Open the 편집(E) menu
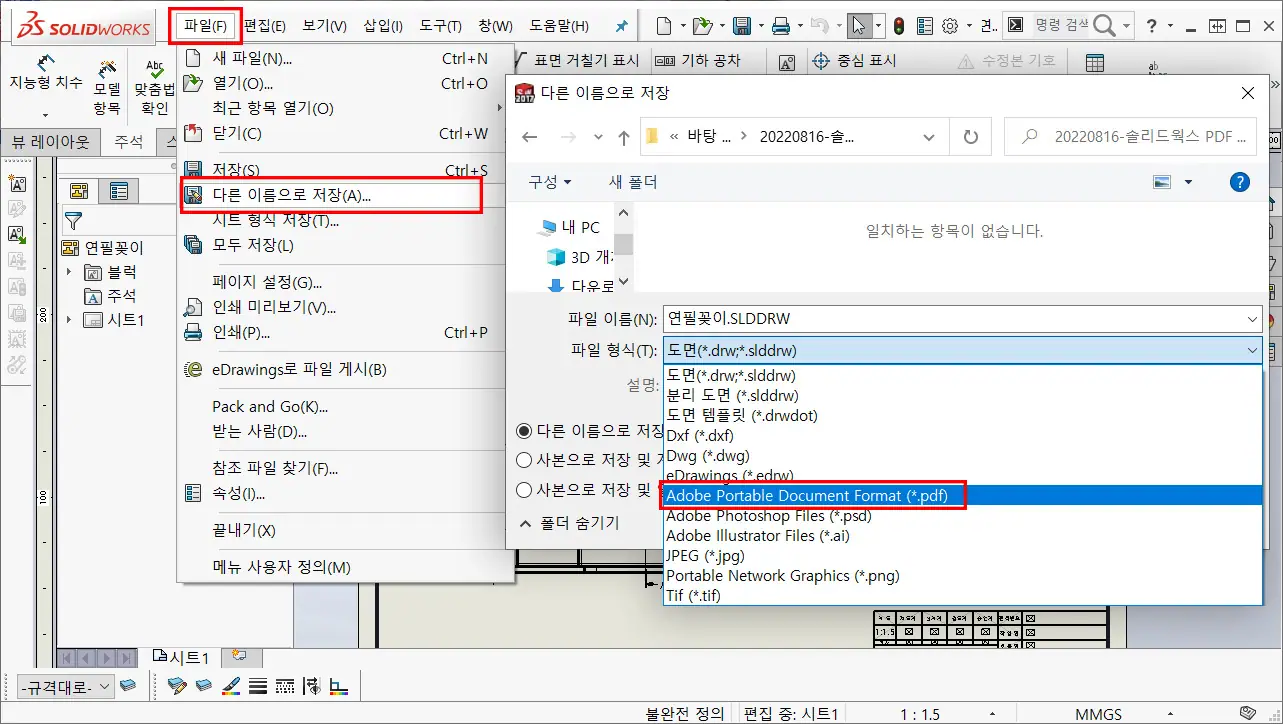This screenshot has width=1283, height=724. tap(265, 26)
